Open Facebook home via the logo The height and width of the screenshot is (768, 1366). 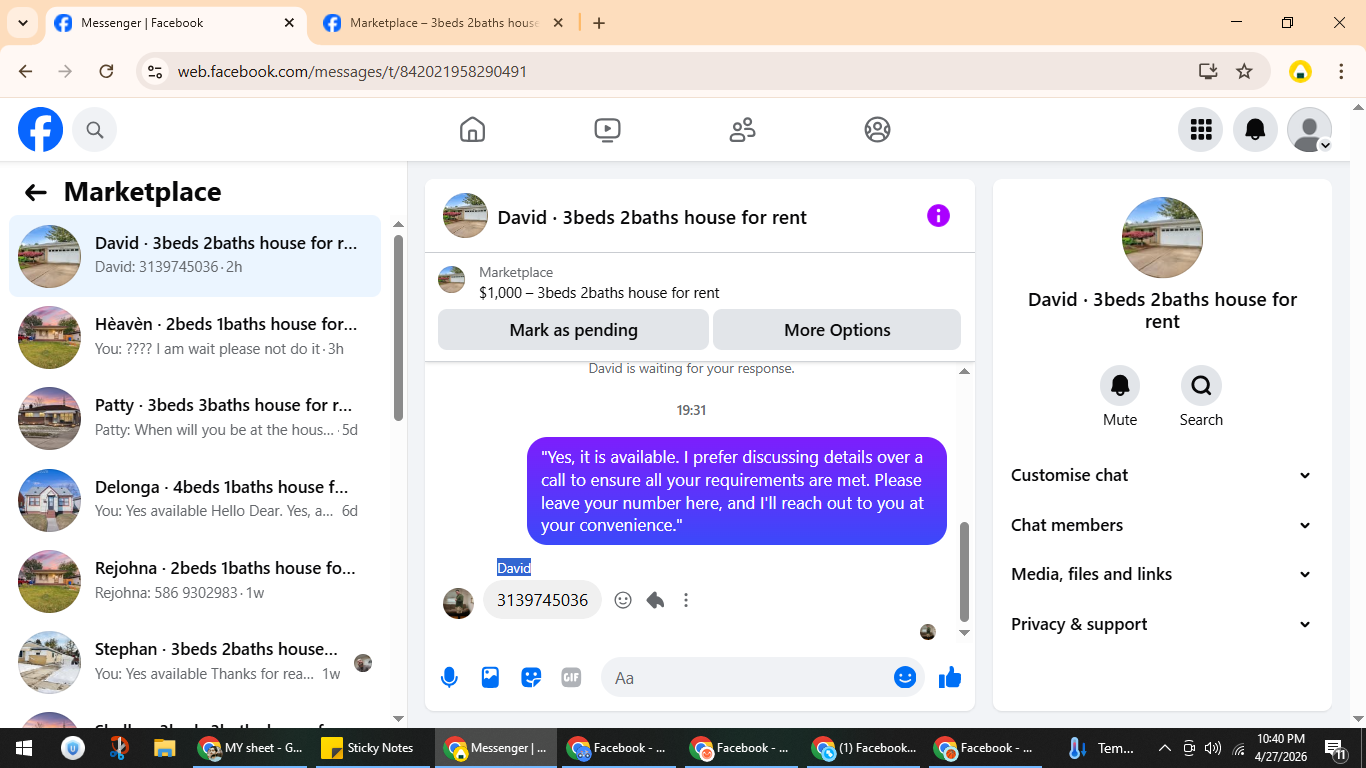pos(40,130)
